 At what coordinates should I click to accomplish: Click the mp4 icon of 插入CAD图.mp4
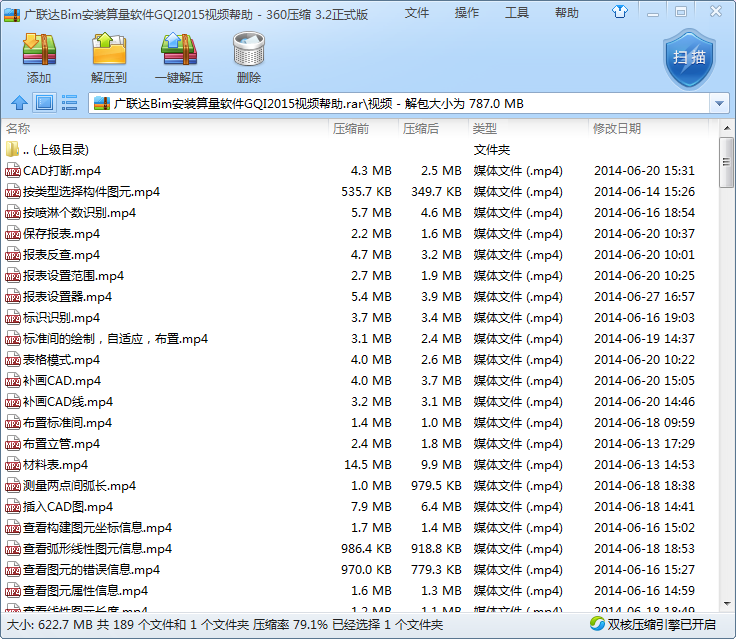(x=13, y=507)
